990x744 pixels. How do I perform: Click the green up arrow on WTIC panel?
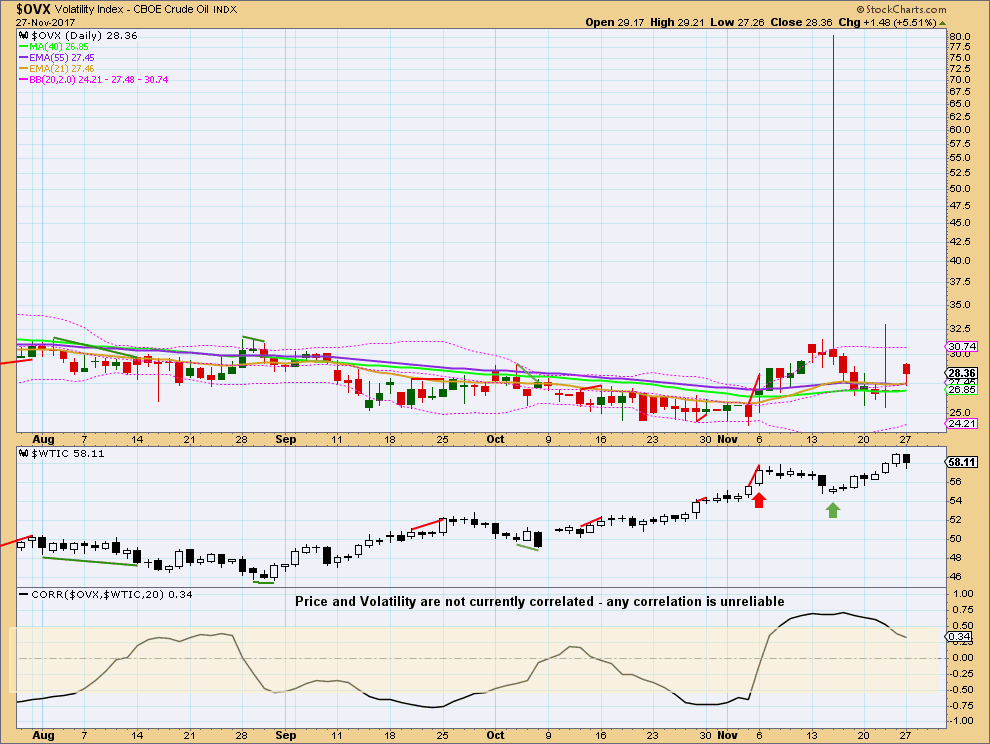tap(833, 510)
